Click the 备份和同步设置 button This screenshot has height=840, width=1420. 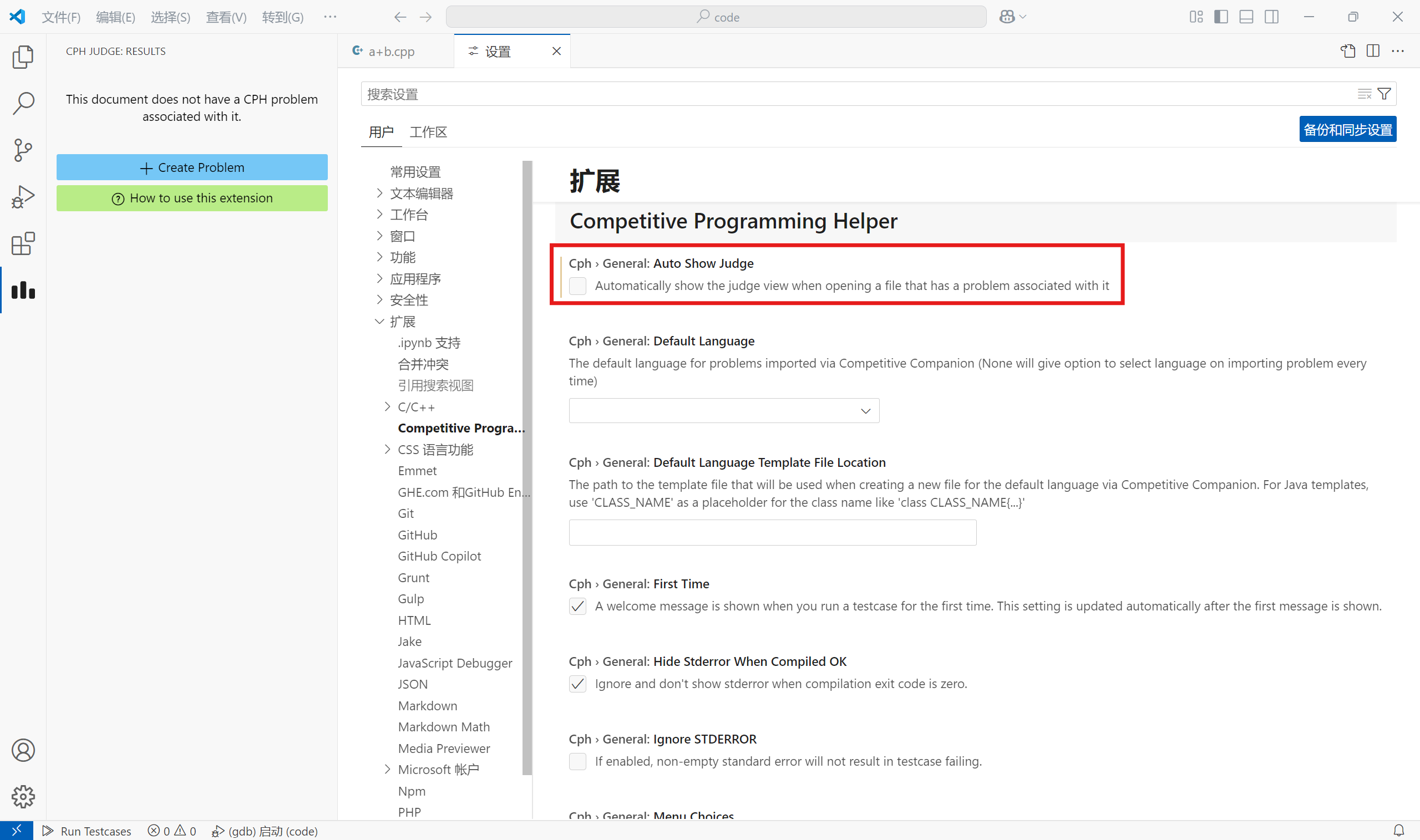pos(1347,130)
